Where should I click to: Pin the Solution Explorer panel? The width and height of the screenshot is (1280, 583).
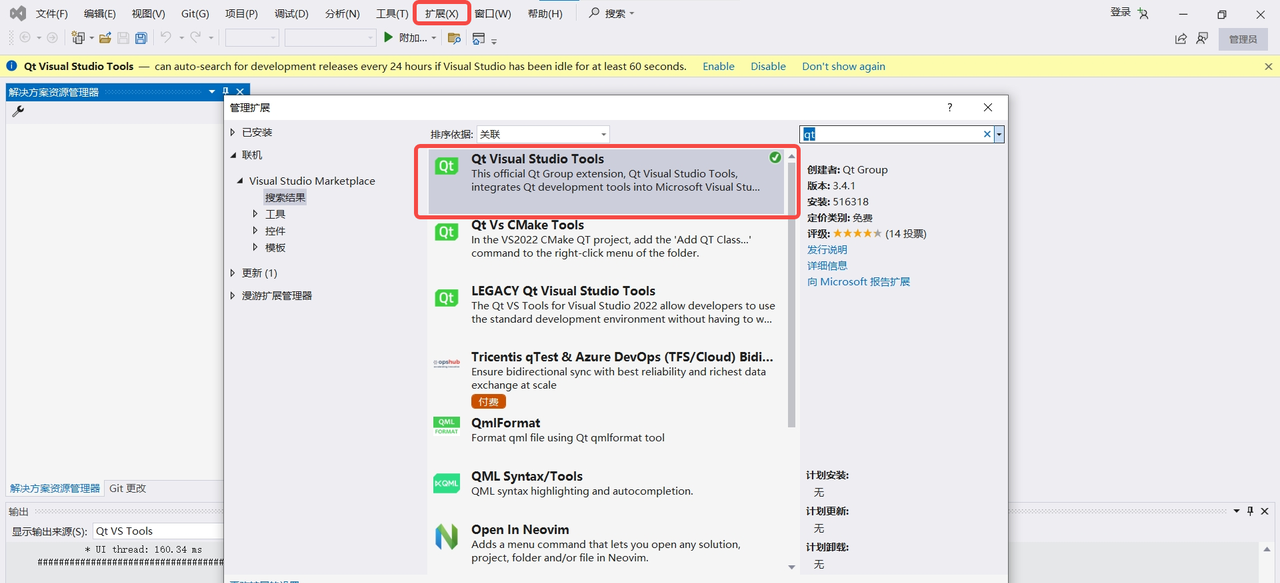coord(226,92)
